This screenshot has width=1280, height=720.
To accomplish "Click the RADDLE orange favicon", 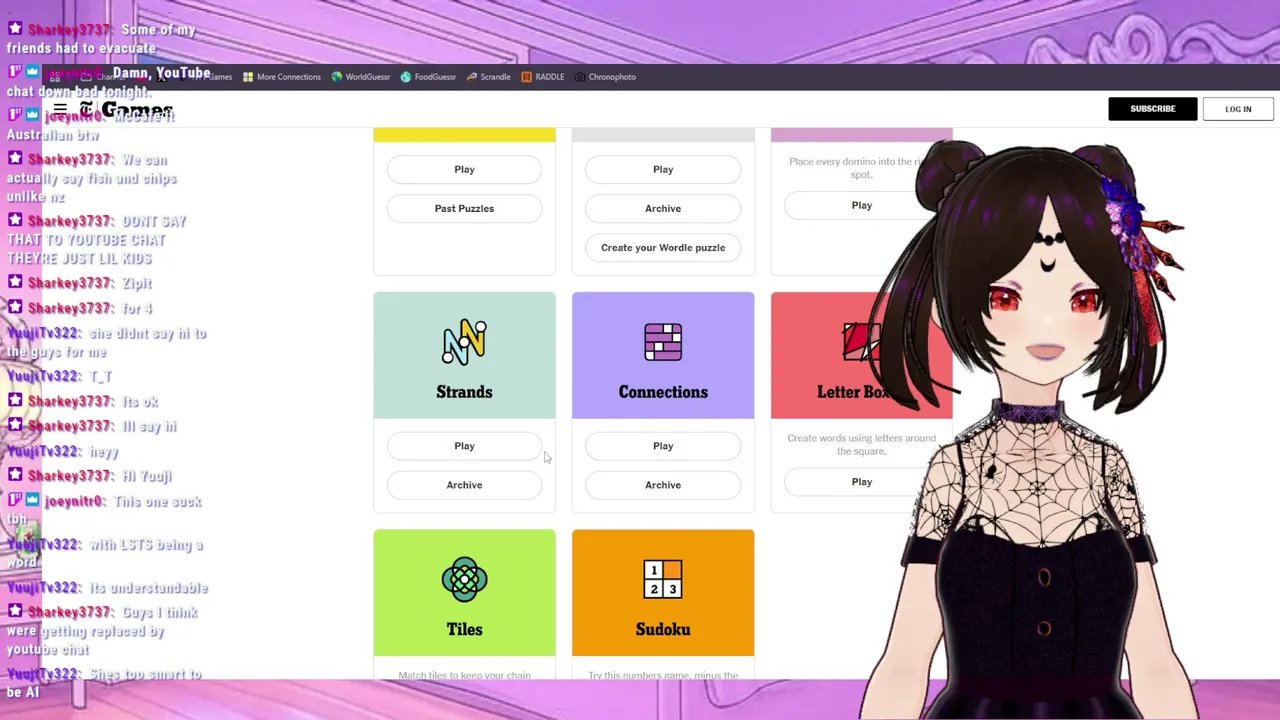I will tap(527, 77).
